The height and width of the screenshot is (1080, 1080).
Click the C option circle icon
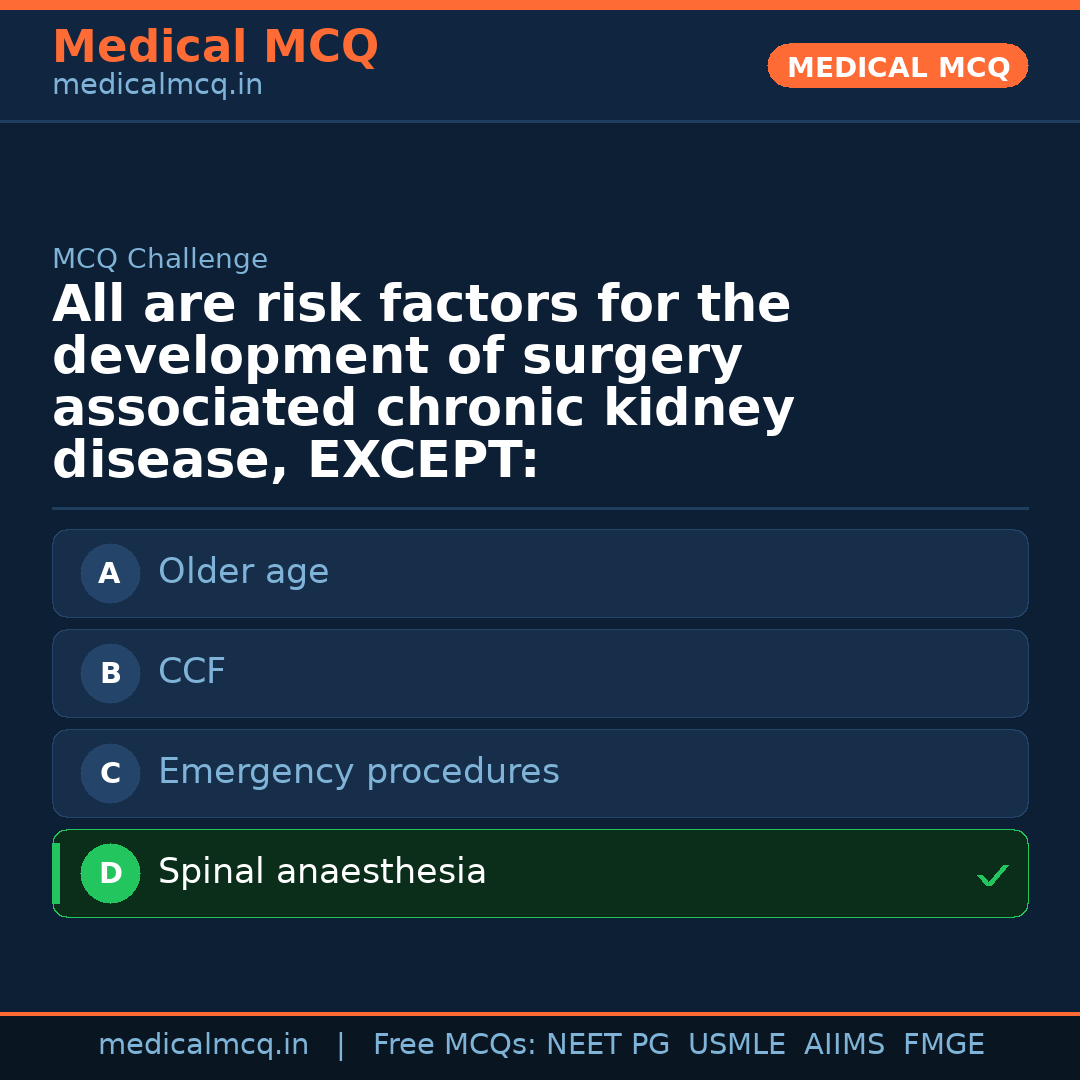(x=110, y=773)
